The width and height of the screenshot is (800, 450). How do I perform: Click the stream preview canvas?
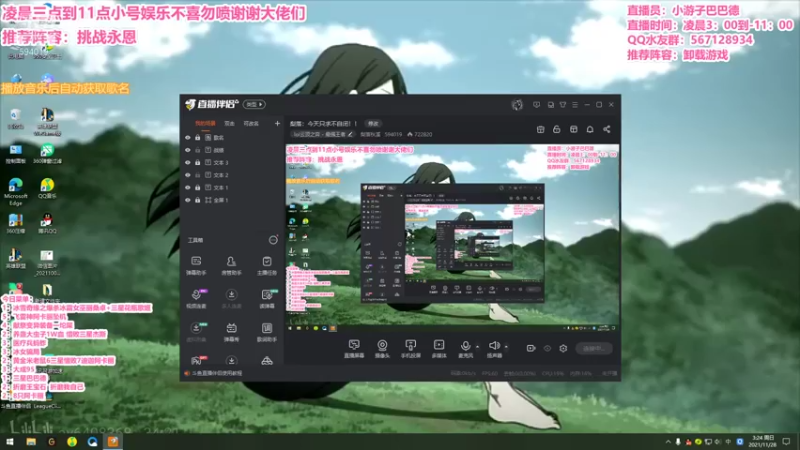(453, 238)
